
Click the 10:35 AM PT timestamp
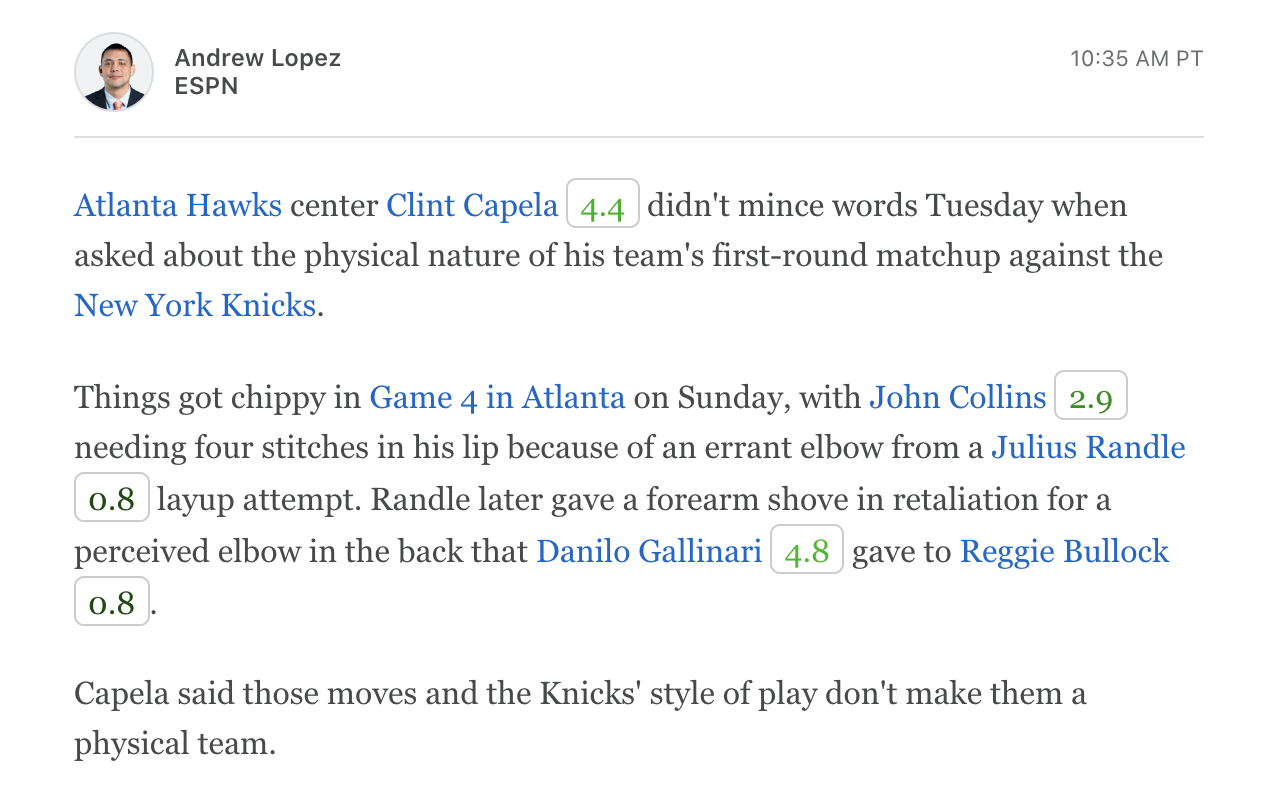1136,59
